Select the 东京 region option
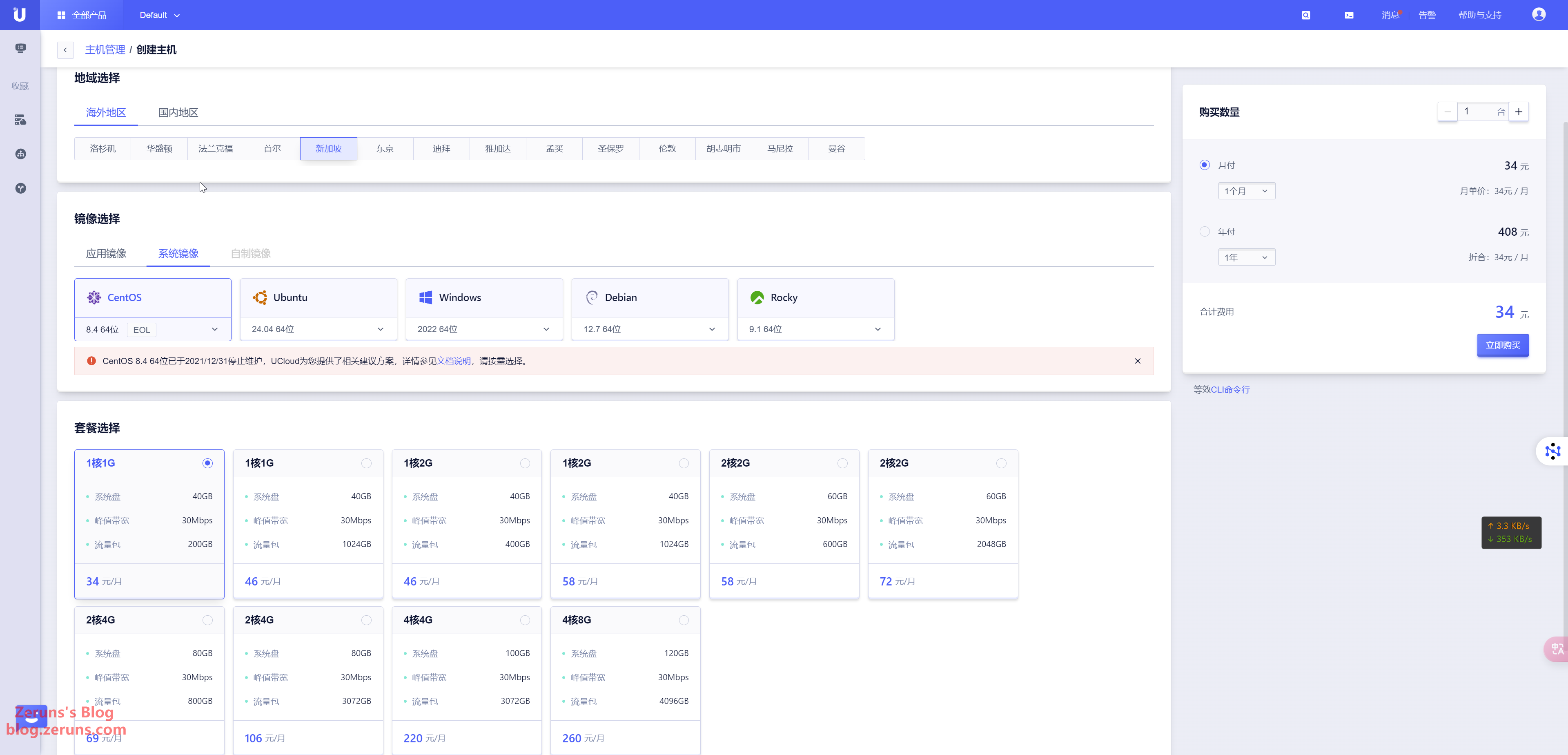The image size is (1568, 755). coord(385,149)
